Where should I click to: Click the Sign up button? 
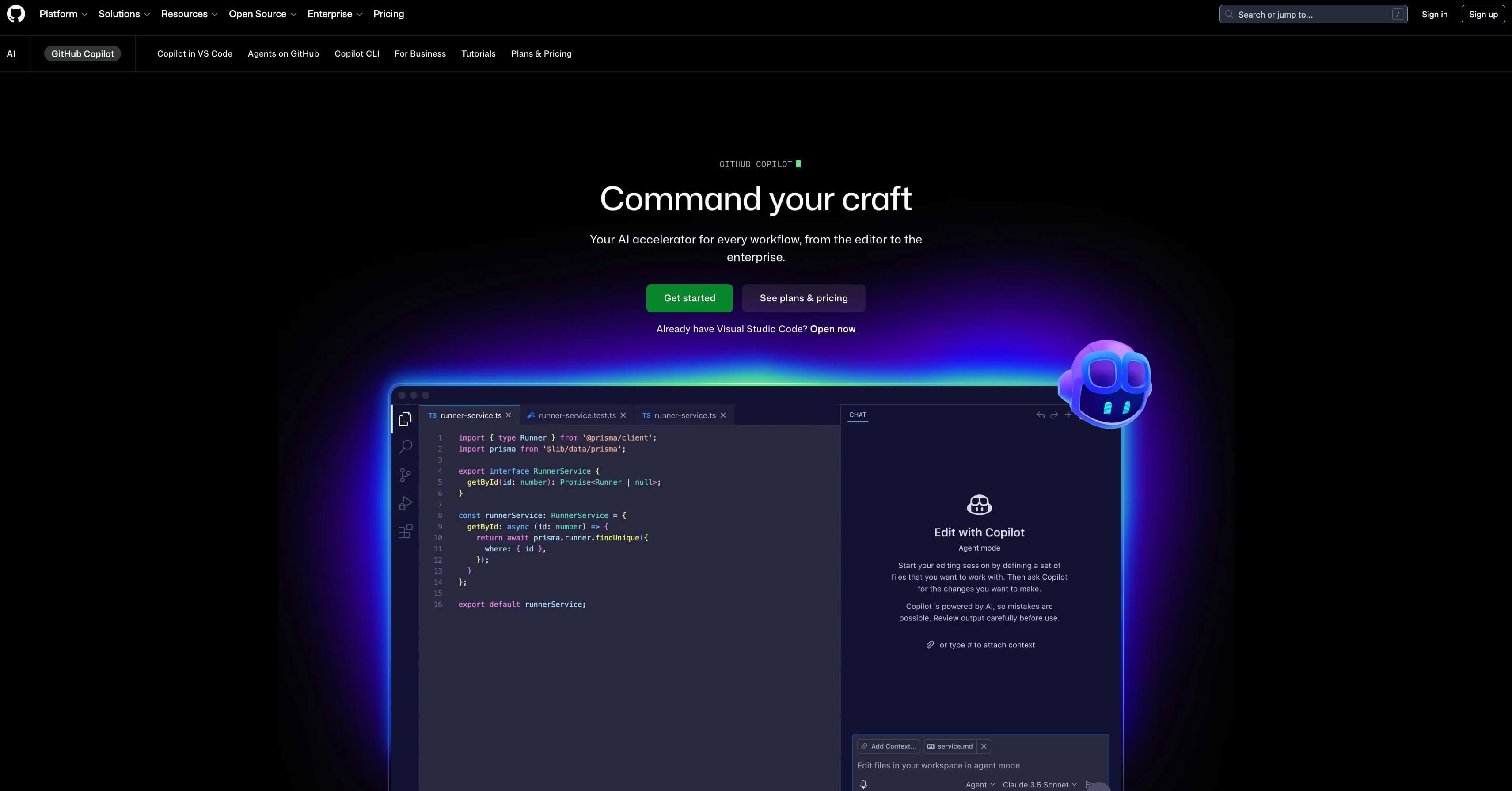(1483, 14)
